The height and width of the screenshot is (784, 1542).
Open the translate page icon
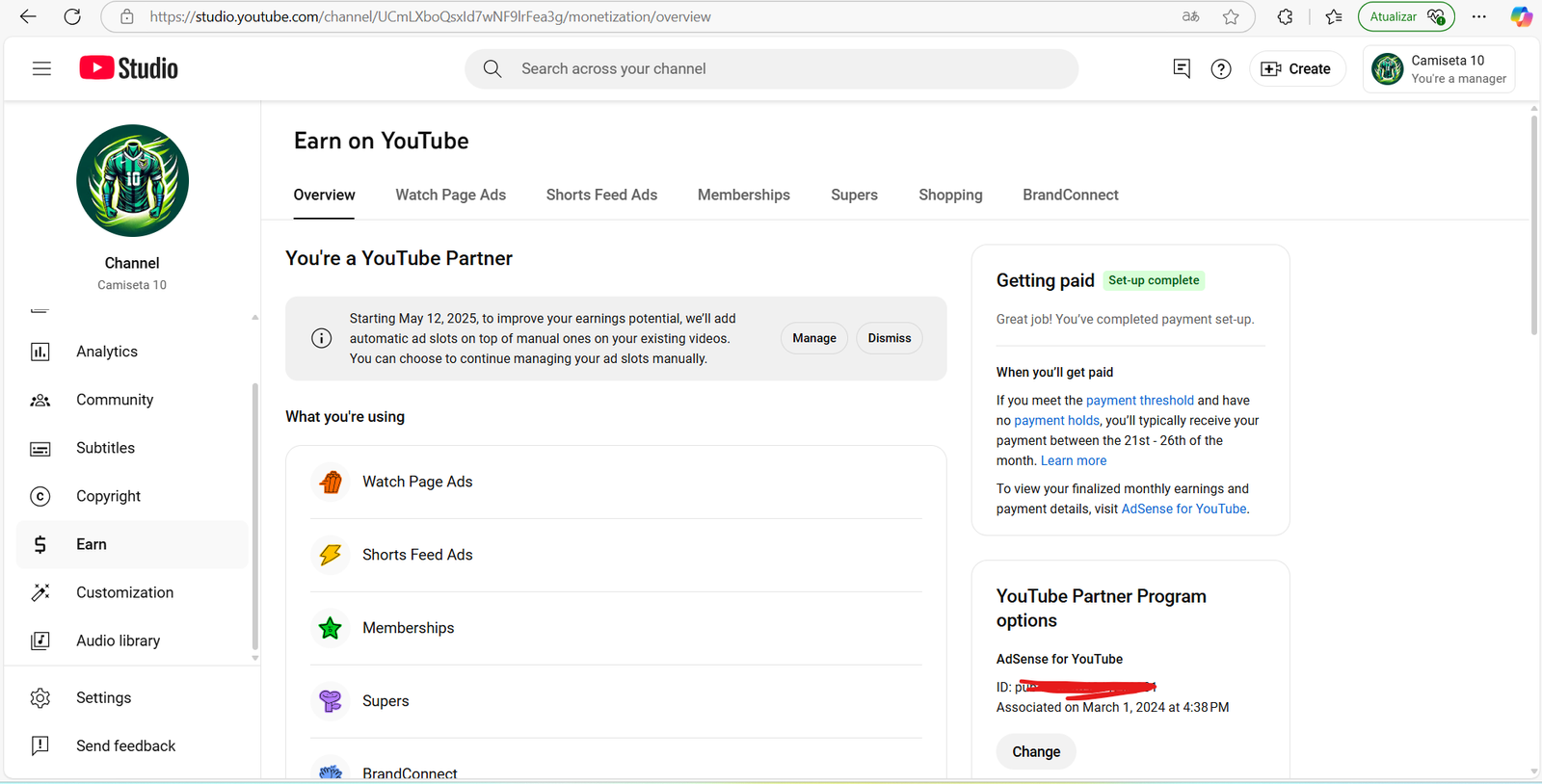(1191, 16)
